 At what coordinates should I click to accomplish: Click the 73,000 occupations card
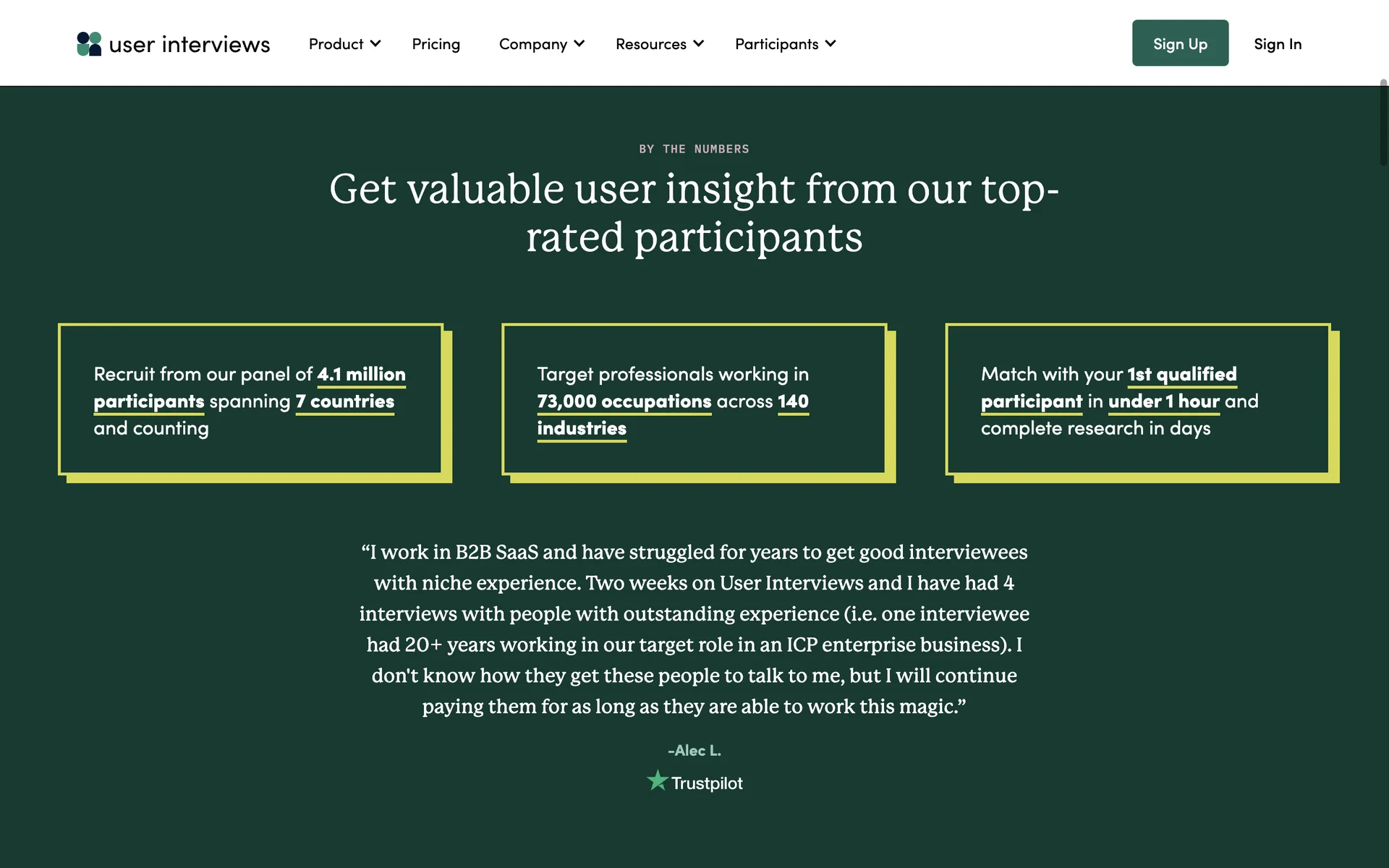pos(694,399)
